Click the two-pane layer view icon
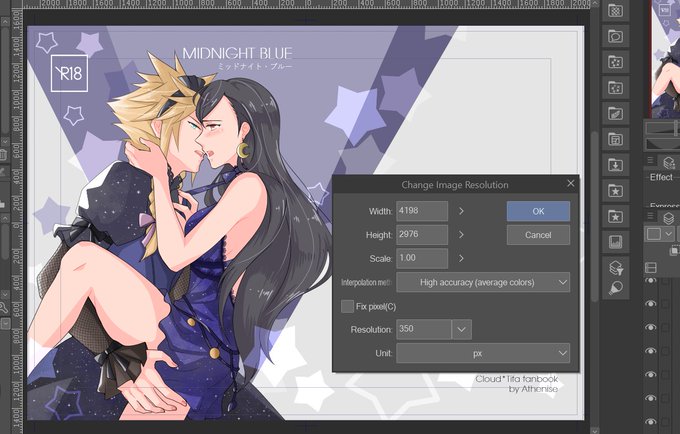Viewport: 680px width, 434px height. point(651,268)
